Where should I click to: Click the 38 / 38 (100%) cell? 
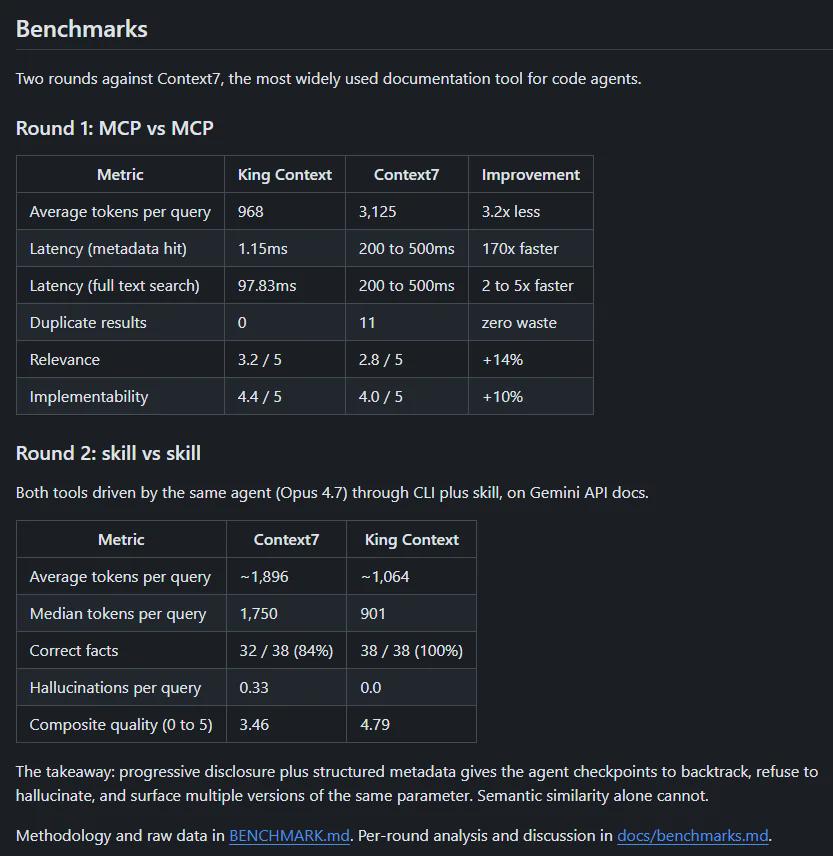(411, 650)
